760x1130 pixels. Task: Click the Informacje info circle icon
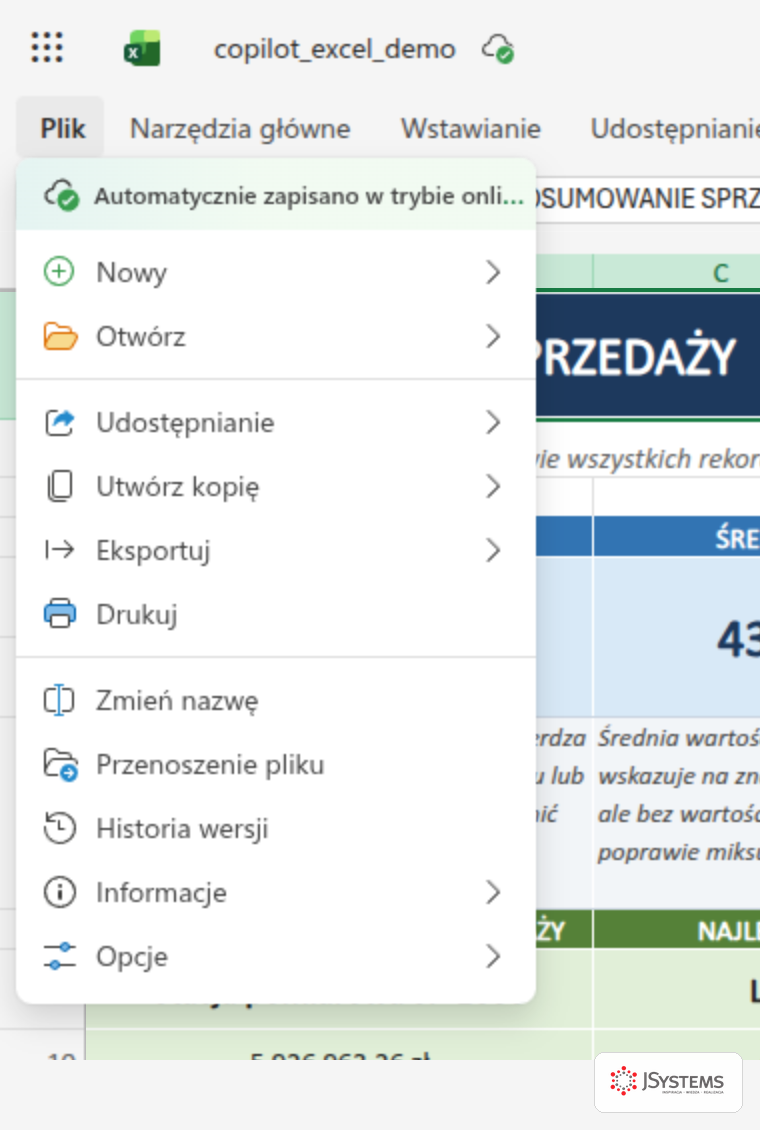pos(60,892)
